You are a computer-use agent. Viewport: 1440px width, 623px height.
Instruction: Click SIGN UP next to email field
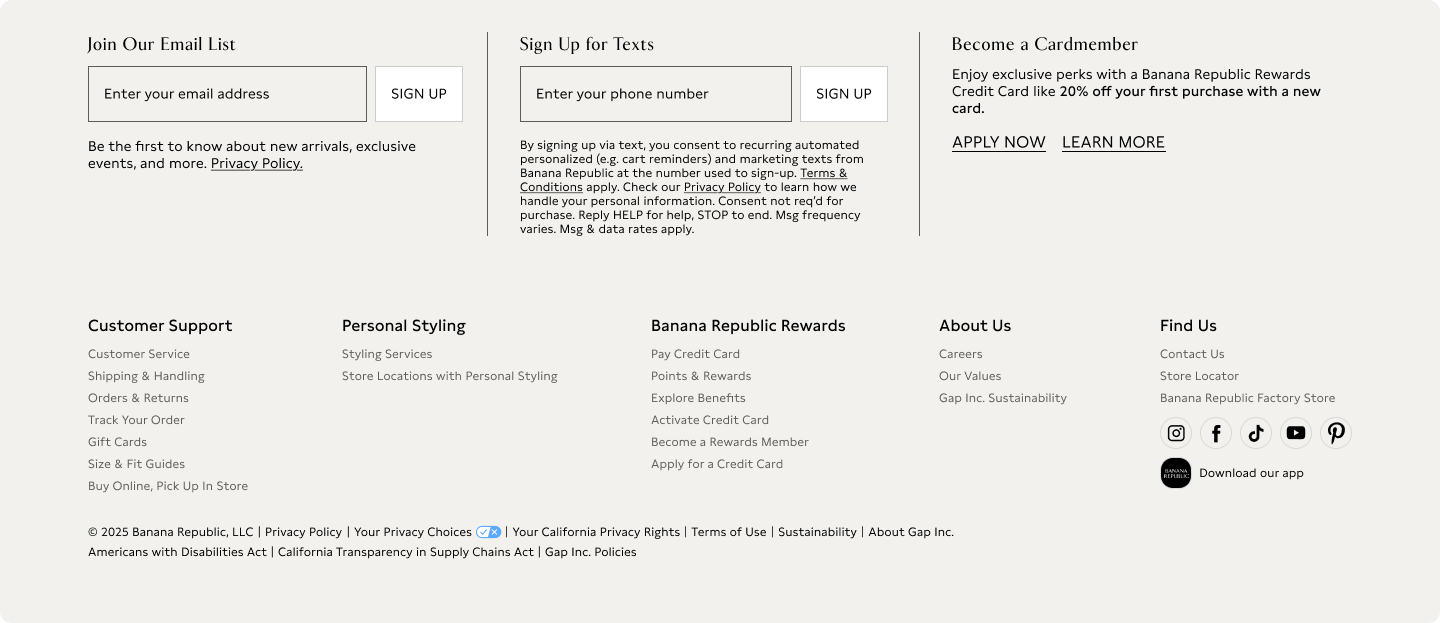click(x=419, y=94)
